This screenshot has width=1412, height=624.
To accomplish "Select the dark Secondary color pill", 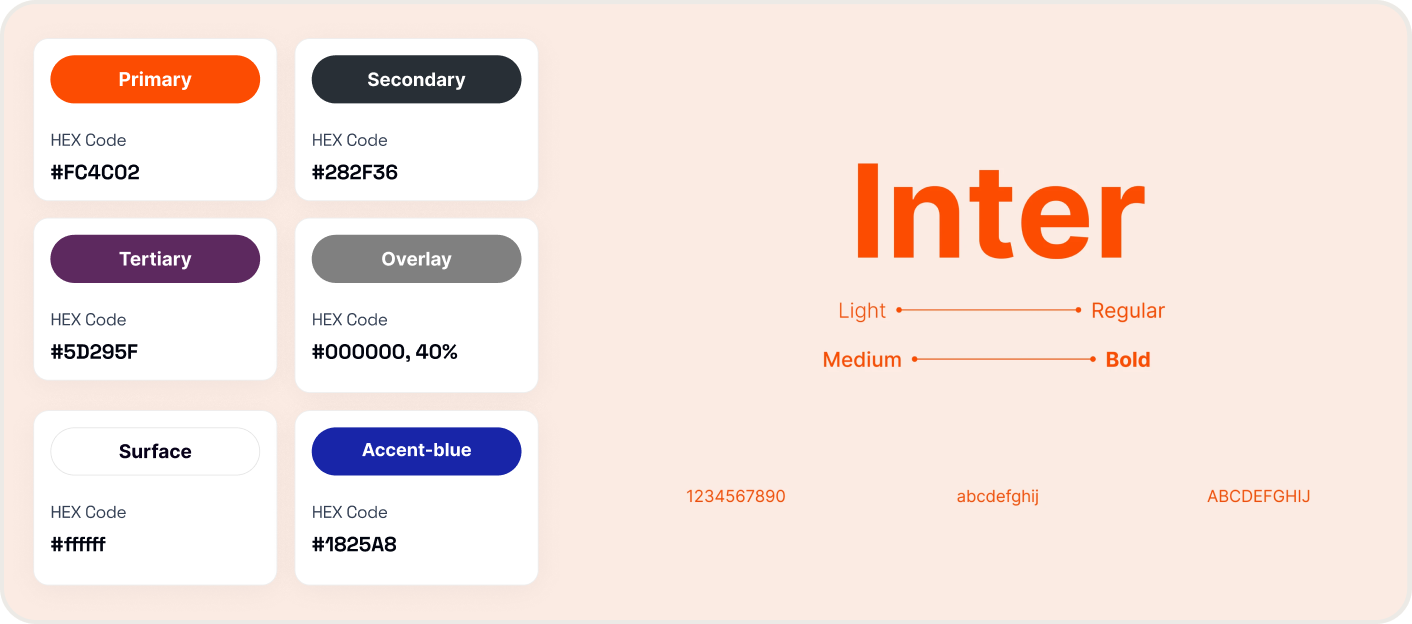I will 416,79.
